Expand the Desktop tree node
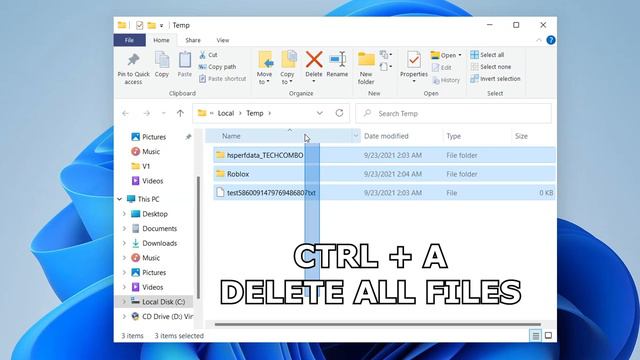Viewport: 640px width, 360px height. pyautogui.click(x=124, y=214)
